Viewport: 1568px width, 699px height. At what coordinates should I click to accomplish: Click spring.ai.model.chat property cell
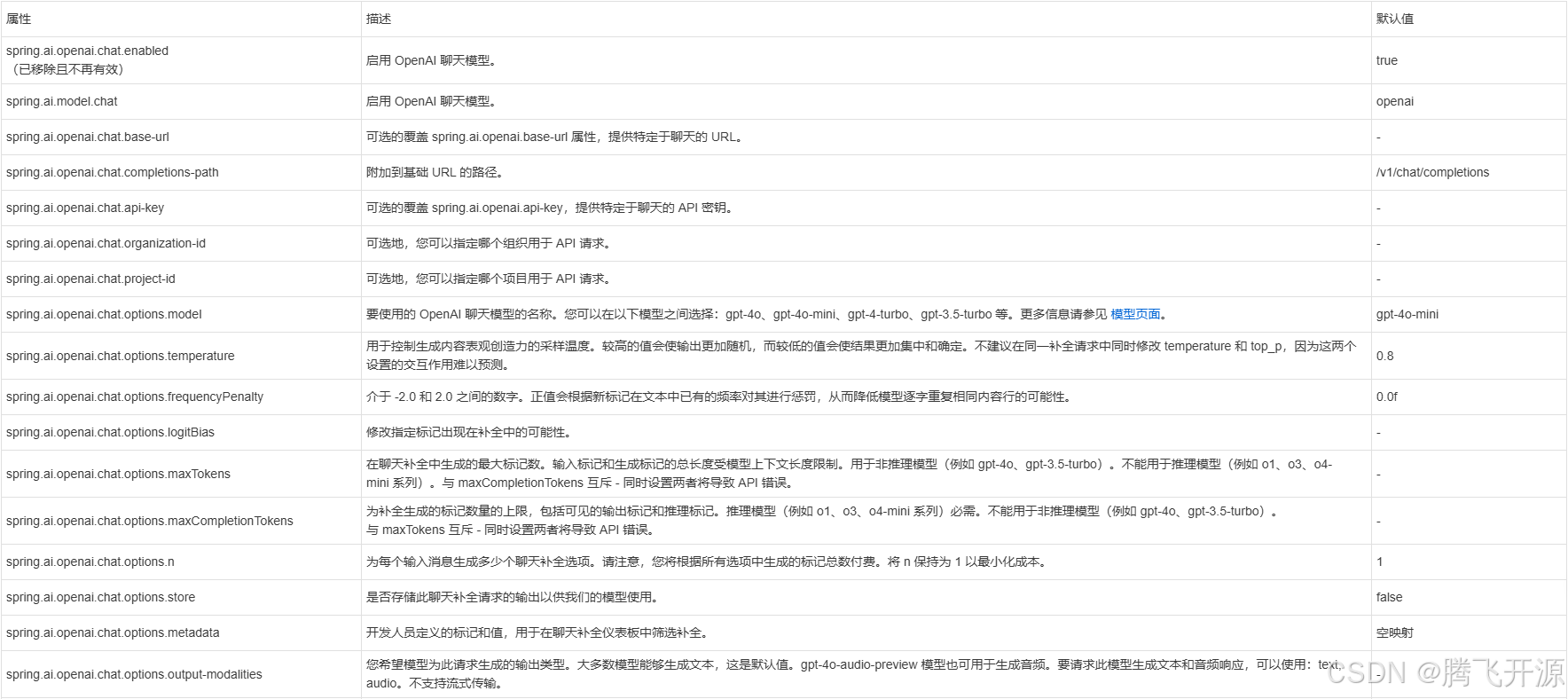181,101
